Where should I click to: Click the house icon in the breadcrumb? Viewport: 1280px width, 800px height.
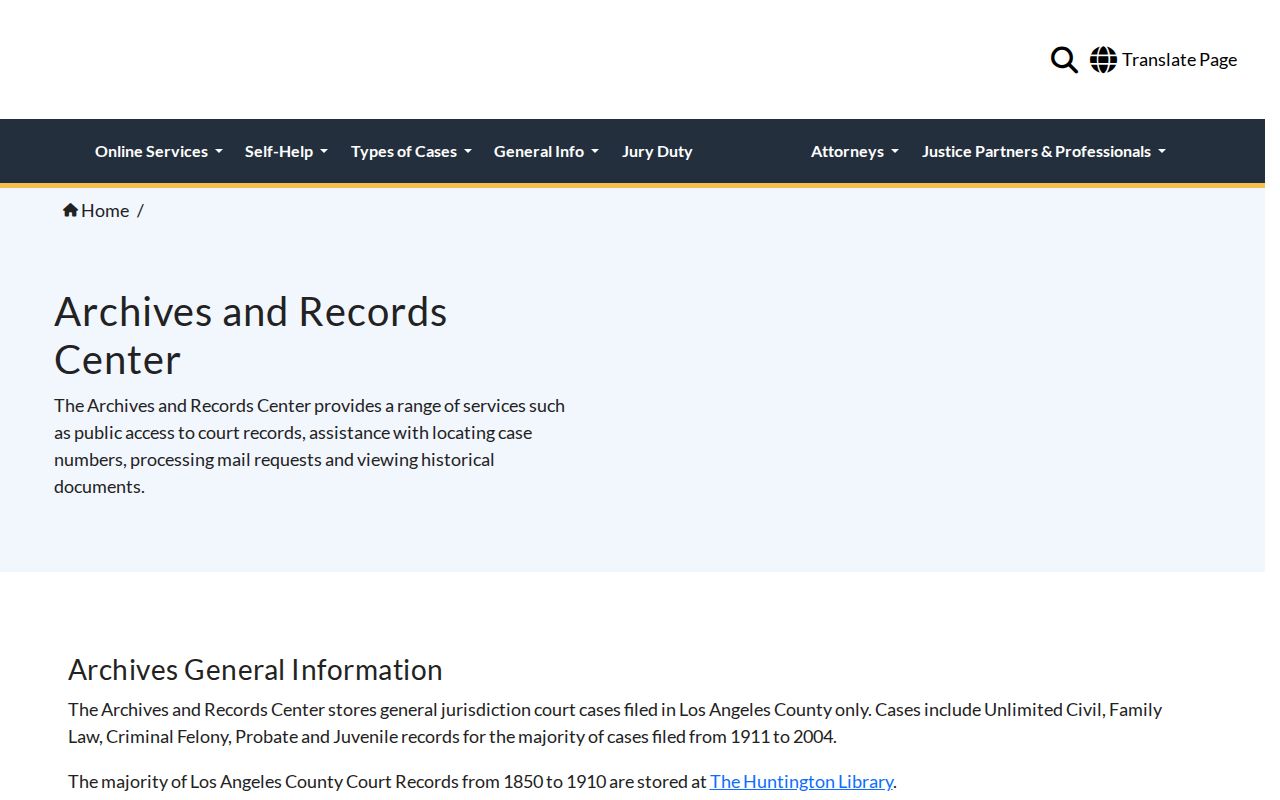tap(70, 210)
